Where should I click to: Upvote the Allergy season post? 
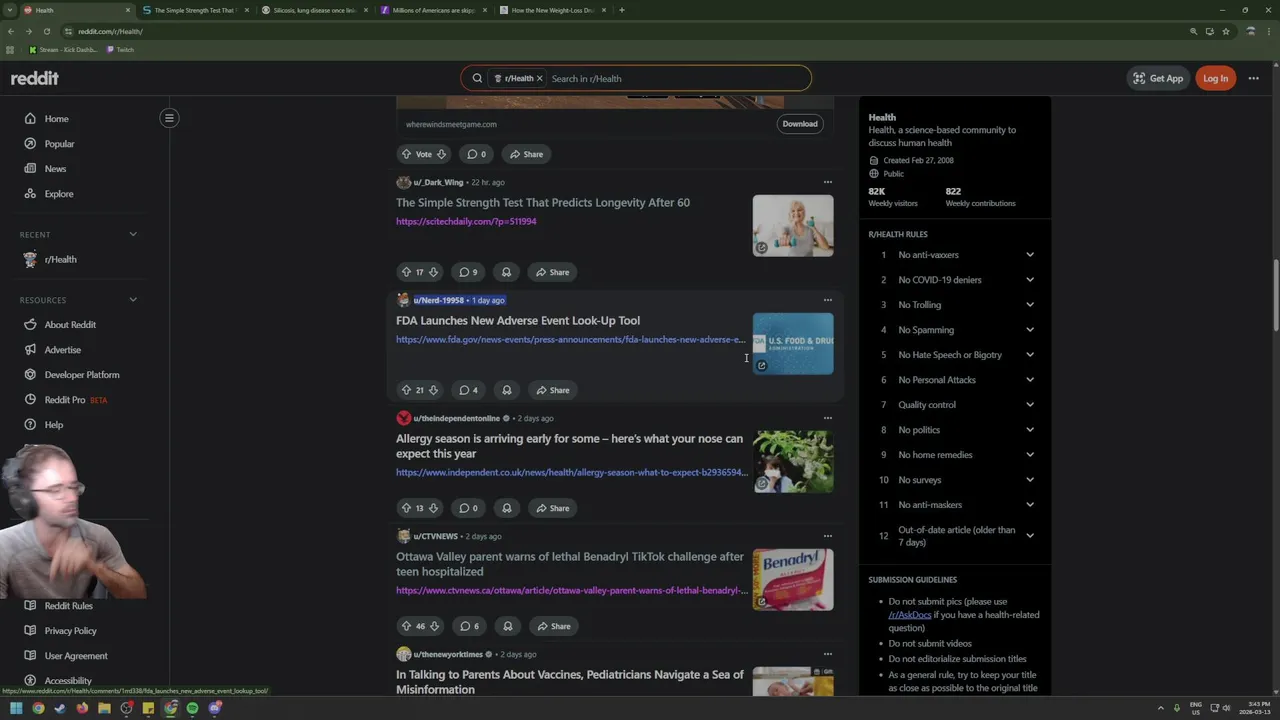[x=406, y=508]
